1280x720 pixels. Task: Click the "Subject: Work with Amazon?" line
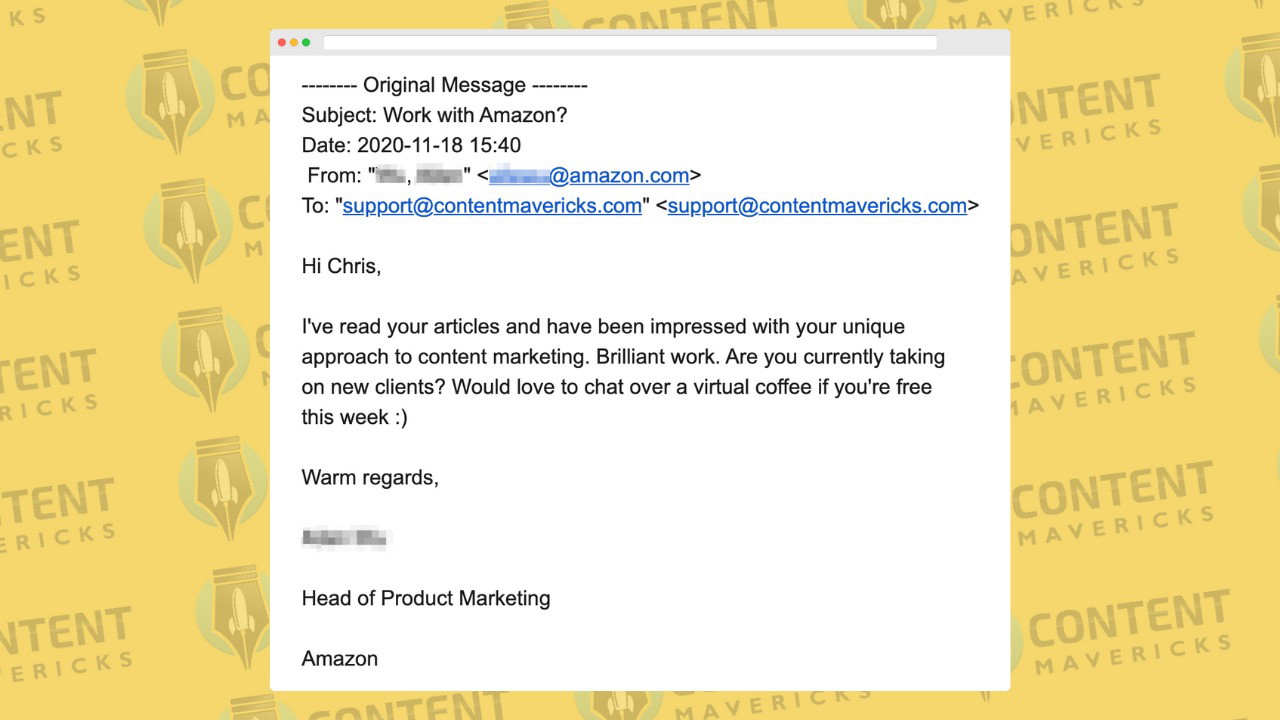pyautogui.click(x=434, y=115)
